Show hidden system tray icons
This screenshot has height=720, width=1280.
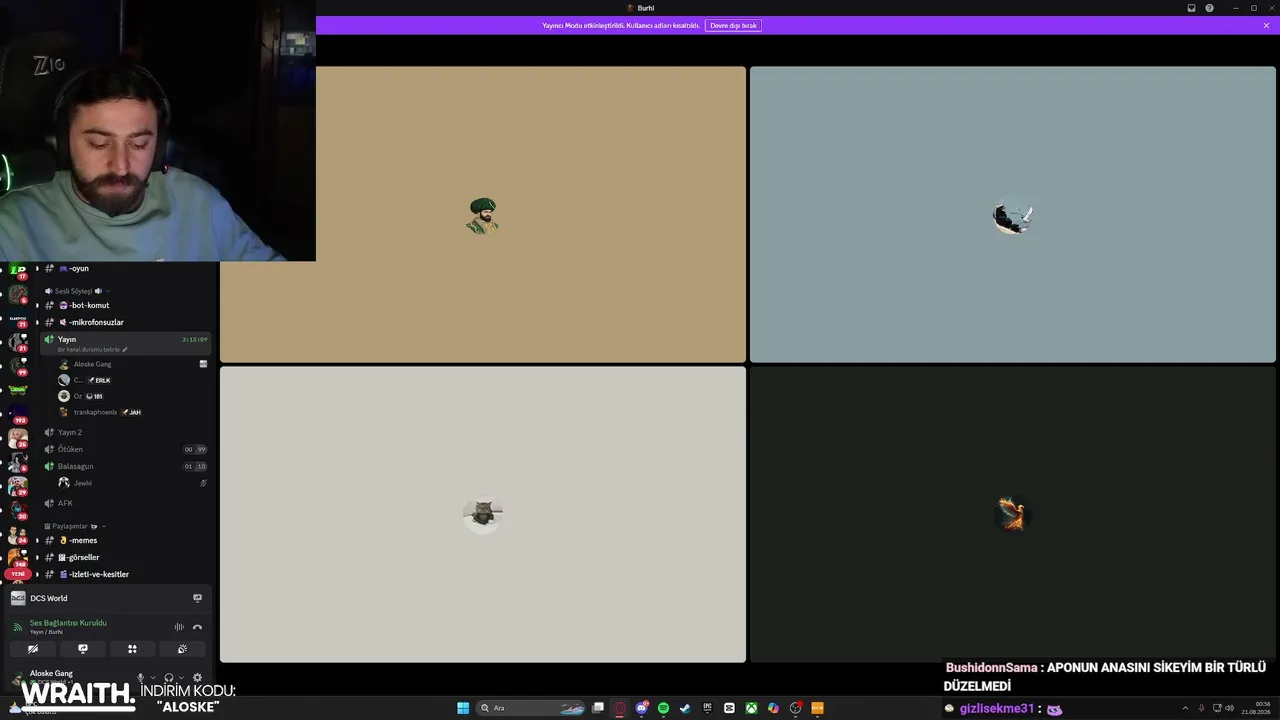[x=1187, y=708]
